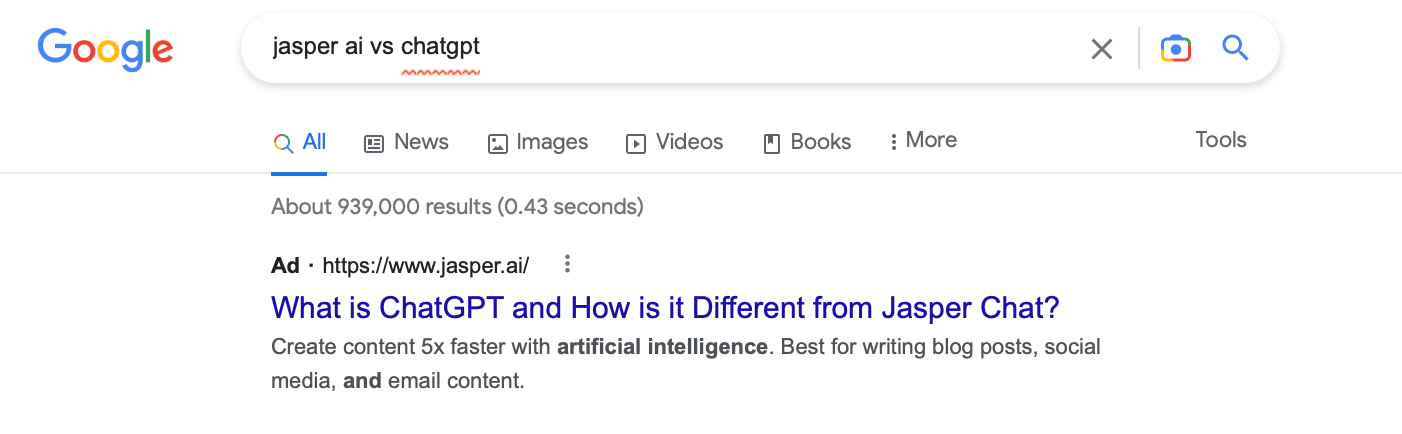This screenshot has width=1402, height=434.
Task: Click the Google logo
Action: click(105, 49)
